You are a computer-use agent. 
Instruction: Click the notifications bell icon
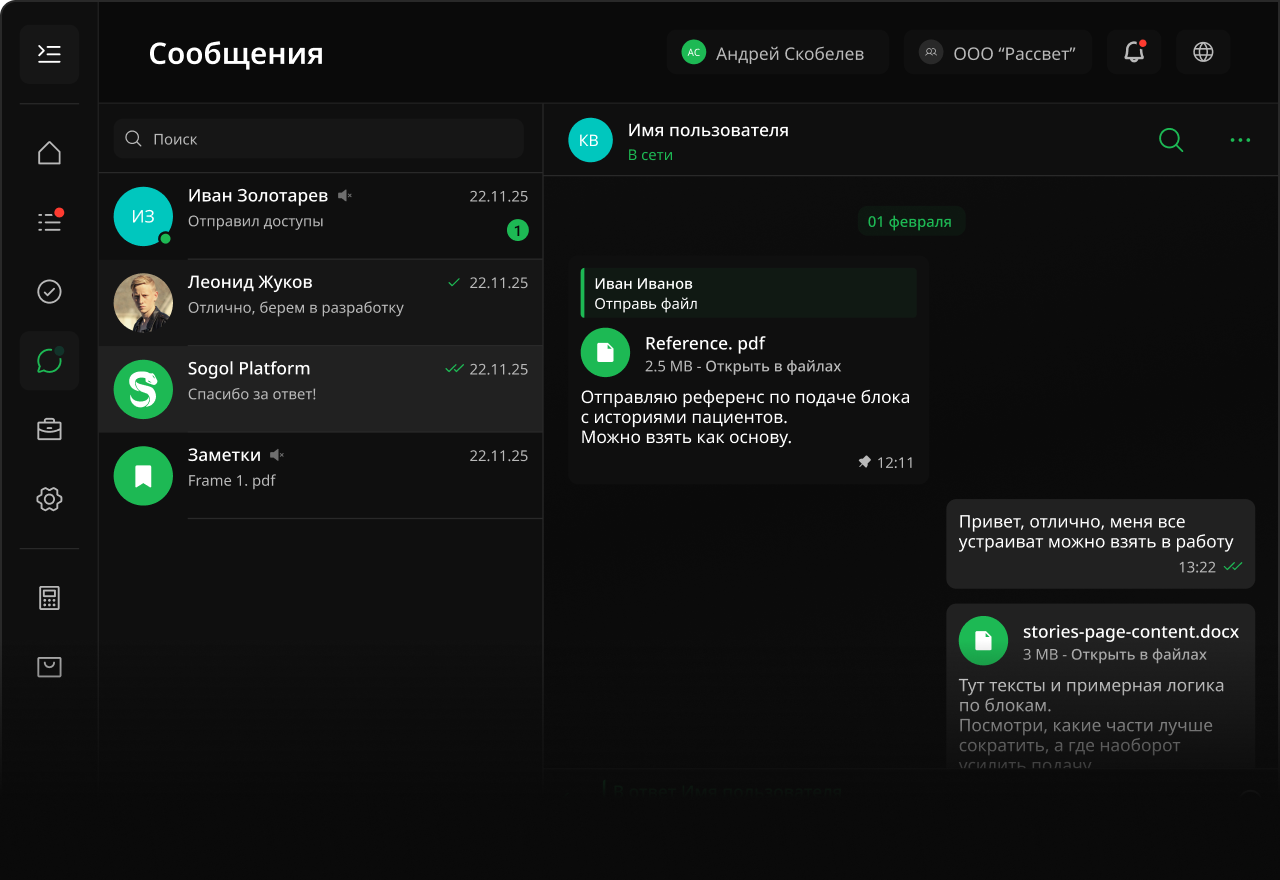[x=1134, y=53]
